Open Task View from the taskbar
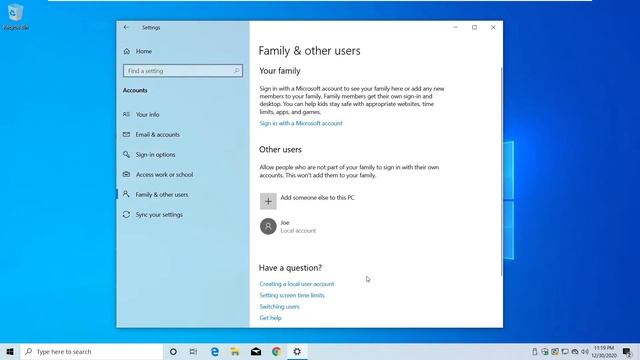 click(193, 351)
